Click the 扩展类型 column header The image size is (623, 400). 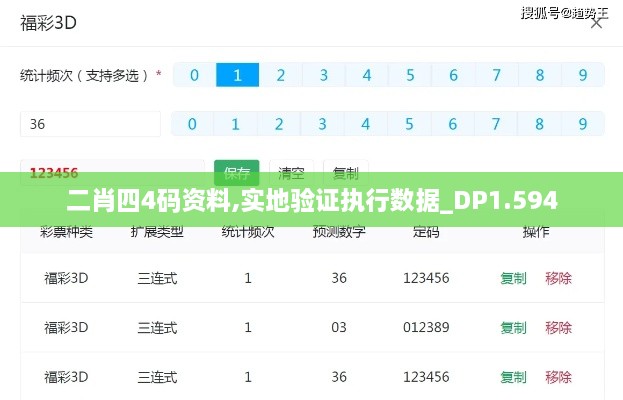point(157,232)
